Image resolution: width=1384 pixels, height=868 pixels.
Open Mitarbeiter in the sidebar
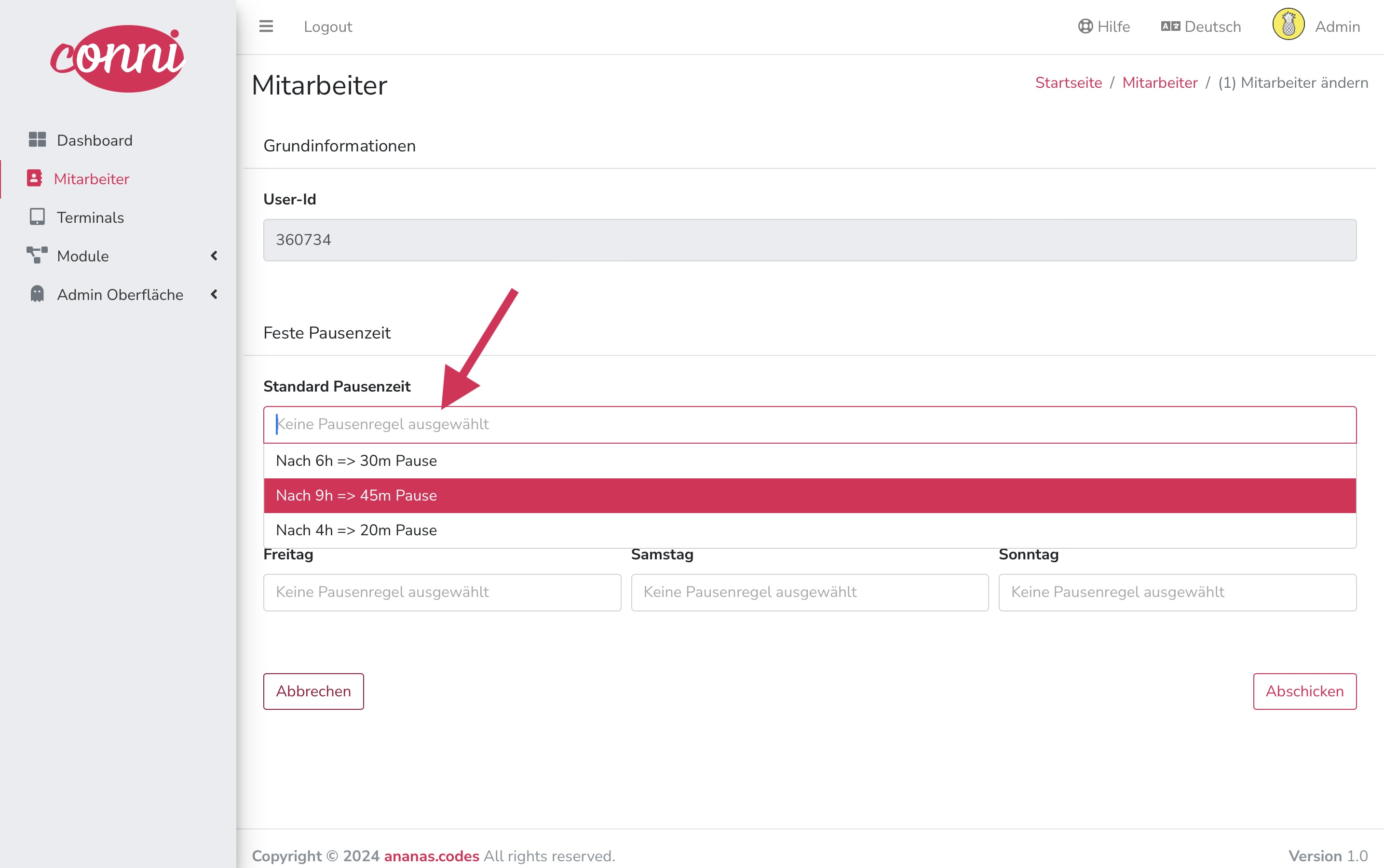(x=91, y=178)
